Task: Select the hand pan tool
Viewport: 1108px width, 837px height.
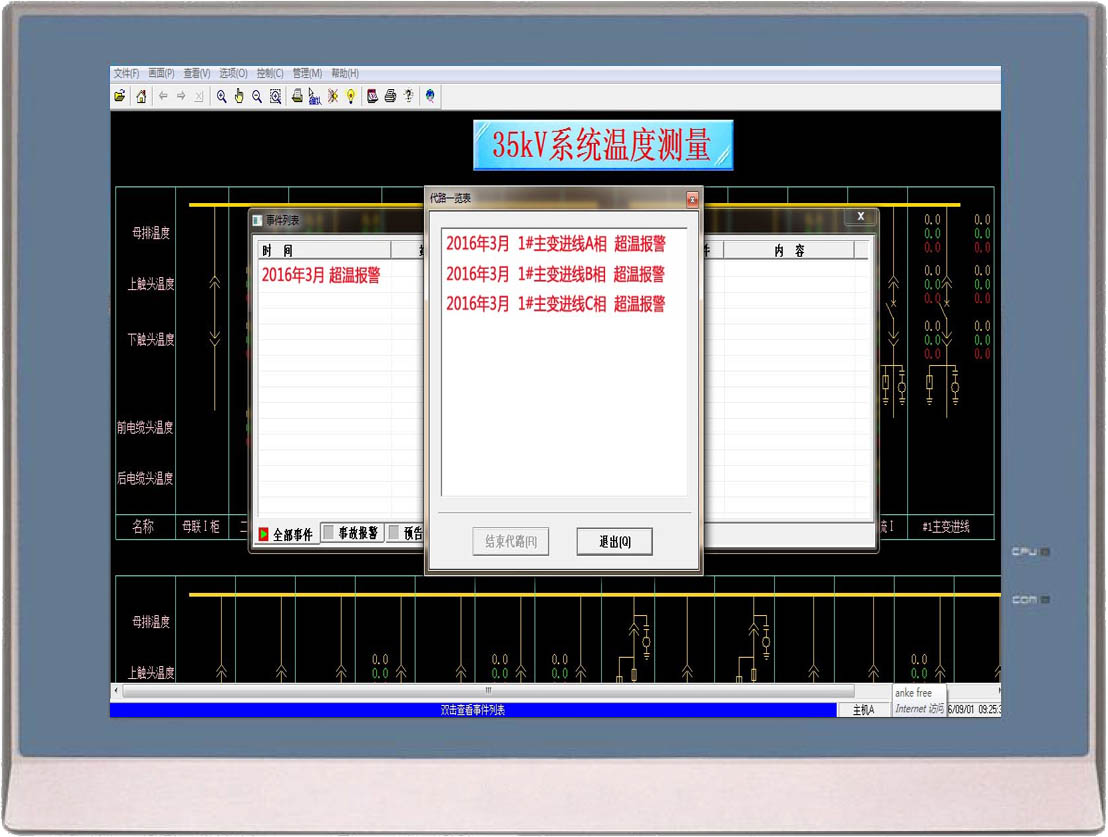Action: [240, 96]
